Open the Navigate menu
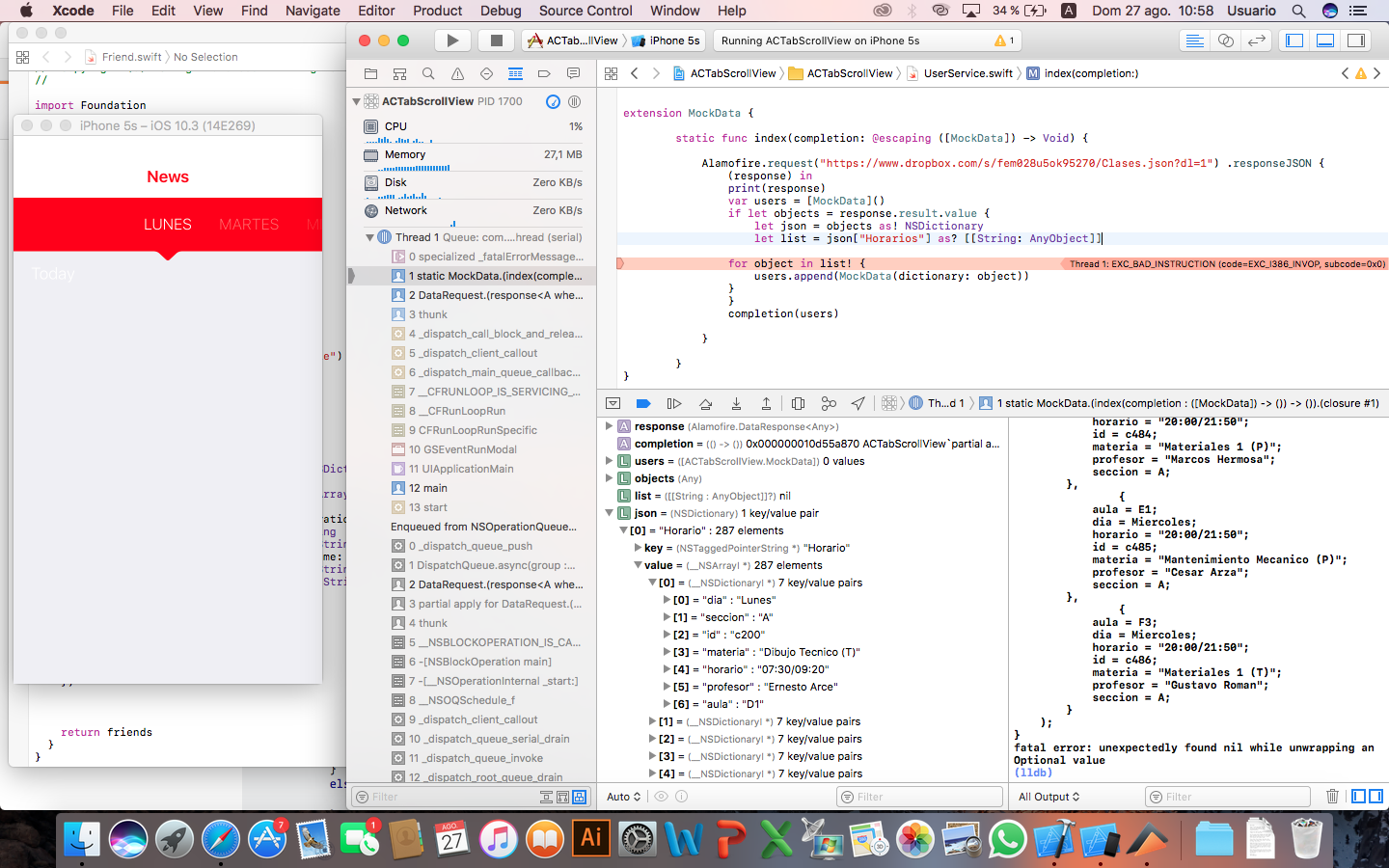1389x868 pixels. click(313, 11)
